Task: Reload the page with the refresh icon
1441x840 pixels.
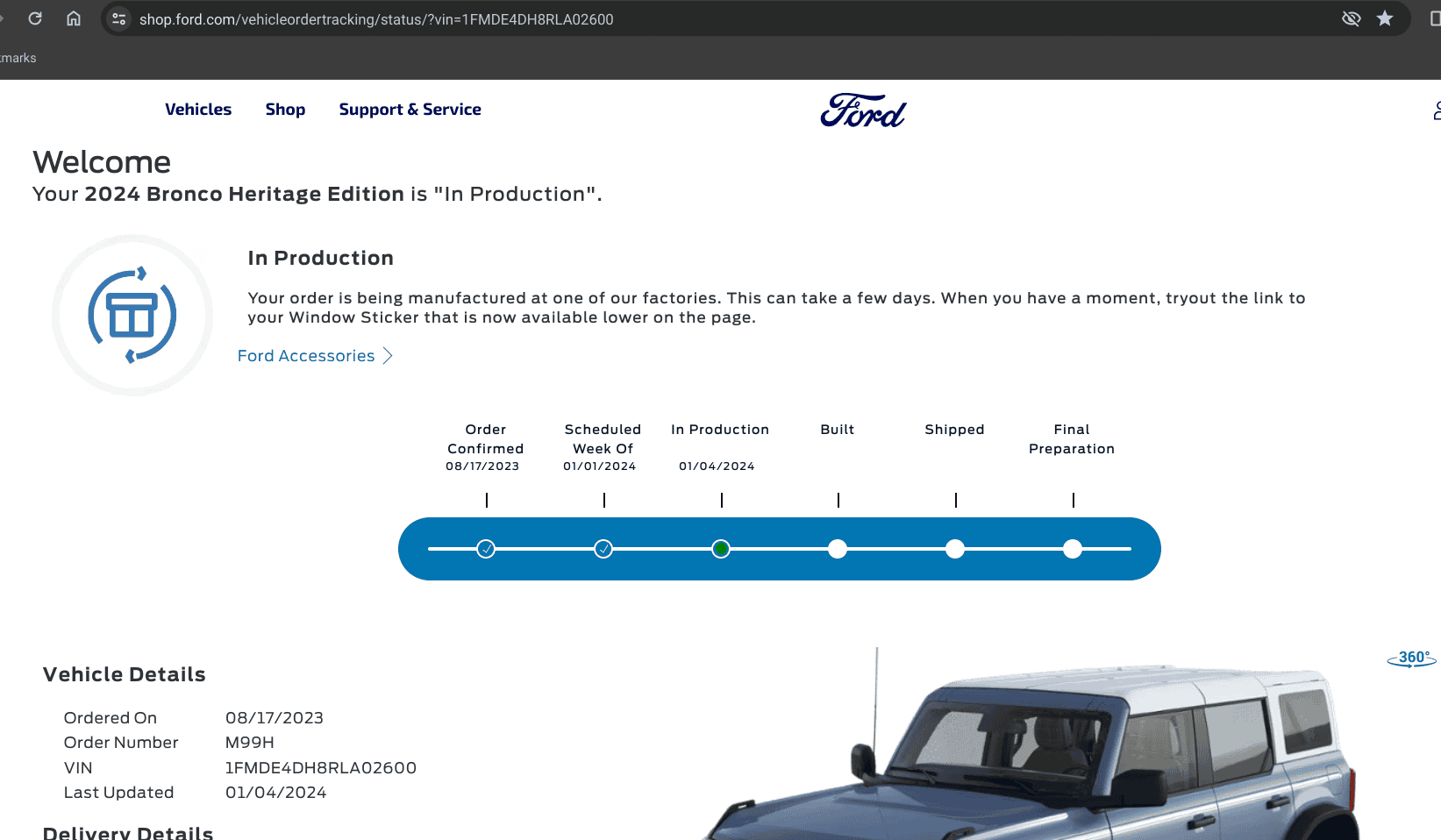Action: [35, 18]
